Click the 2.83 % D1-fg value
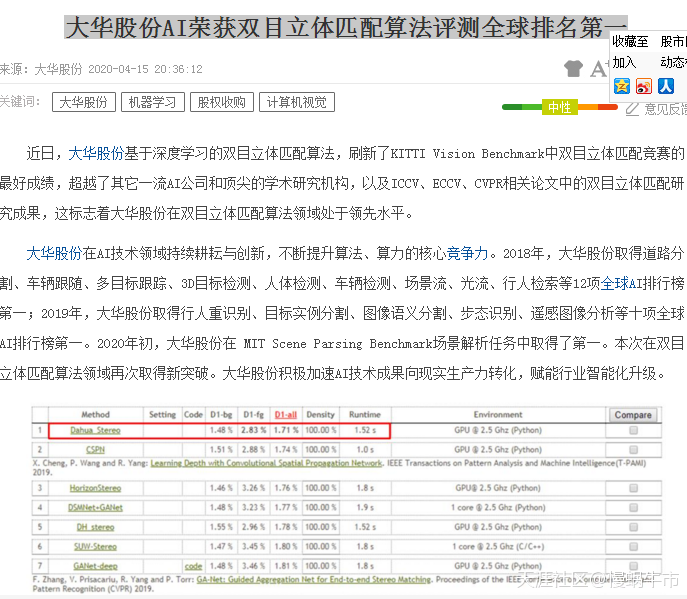Image resolution: width=687 pixels, height=599 pixels. 254,430
